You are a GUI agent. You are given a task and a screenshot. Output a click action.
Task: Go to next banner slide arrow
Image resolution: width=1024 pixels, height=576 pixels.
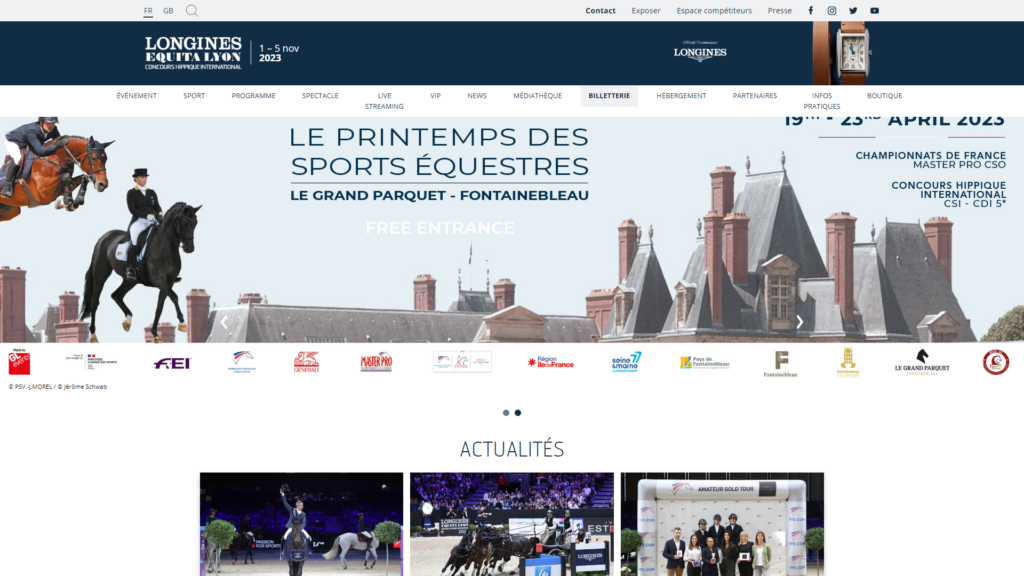point(799,322)
